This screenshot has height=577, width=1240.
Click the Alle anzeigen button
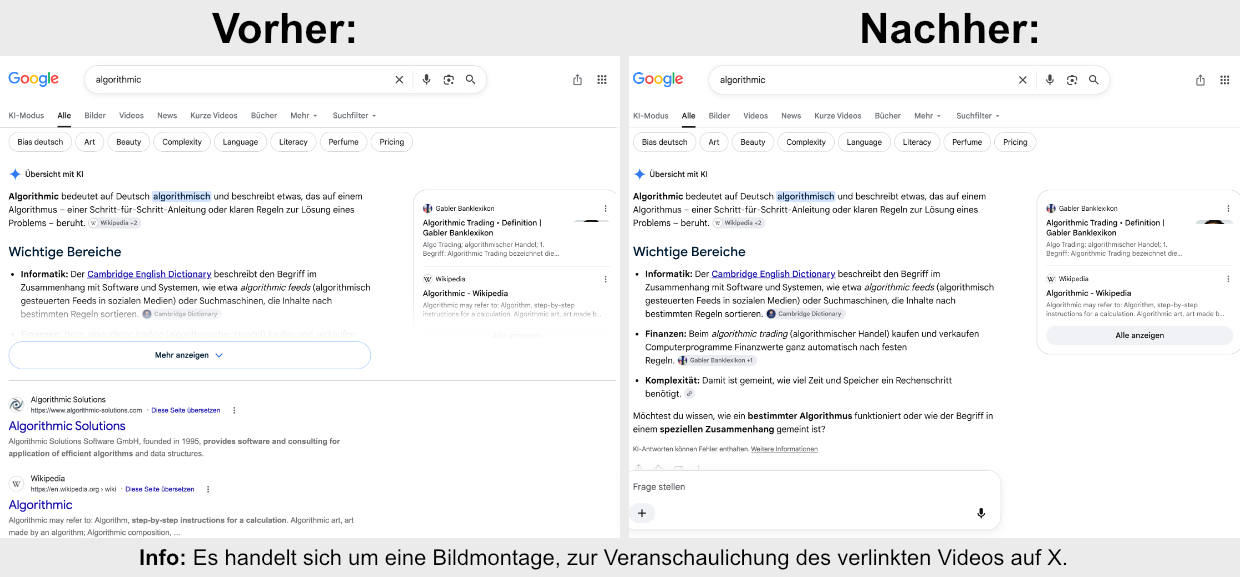tap(1139, 335)
